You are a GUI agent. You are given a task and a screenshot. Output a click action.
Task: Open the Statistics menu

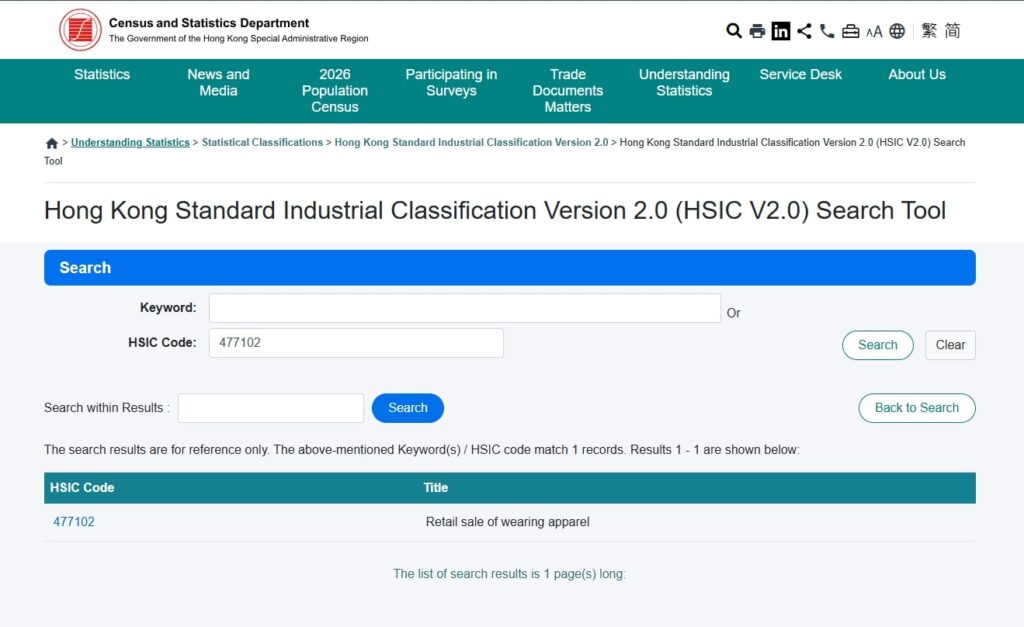(102, 74)
